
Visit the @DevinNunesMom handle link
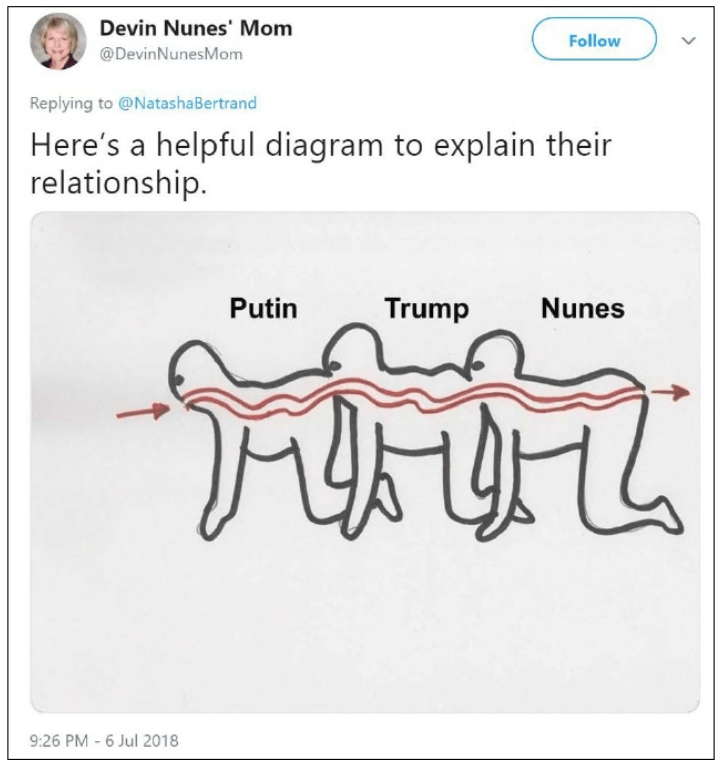point(171,54)
